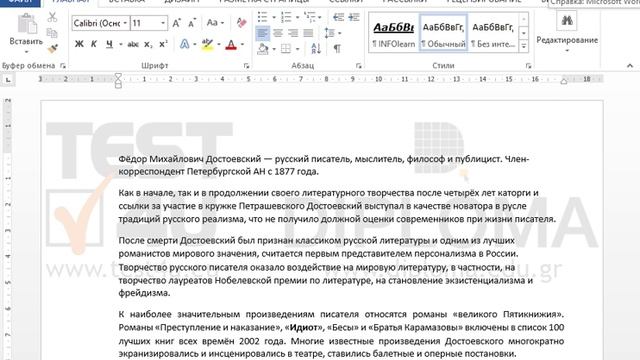Apply subscript x₂ formatting
640x360 pixels.
[148, 44]
